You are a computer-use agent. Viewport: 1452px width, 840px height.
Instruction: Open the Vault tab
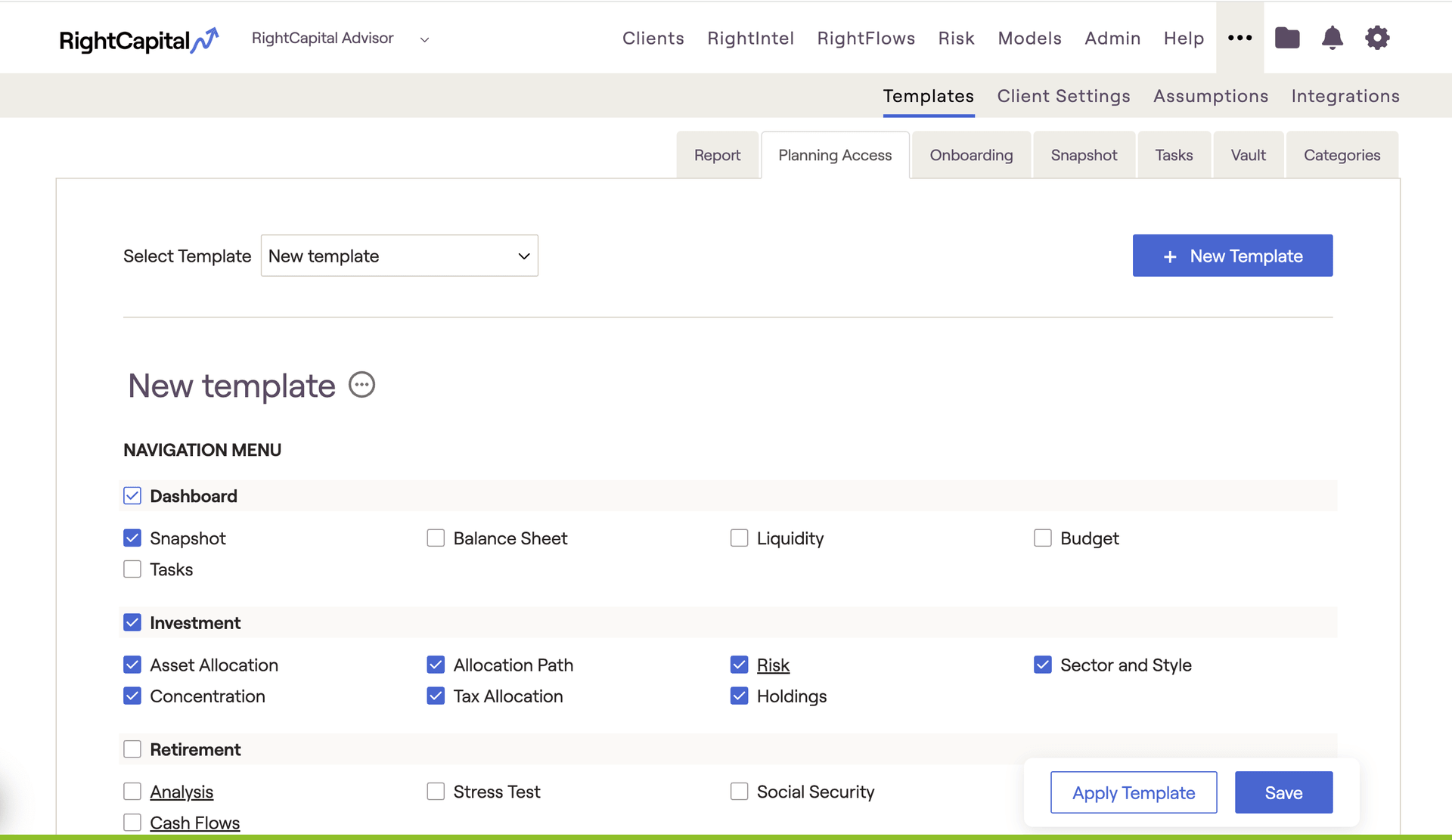[1248, 155]
